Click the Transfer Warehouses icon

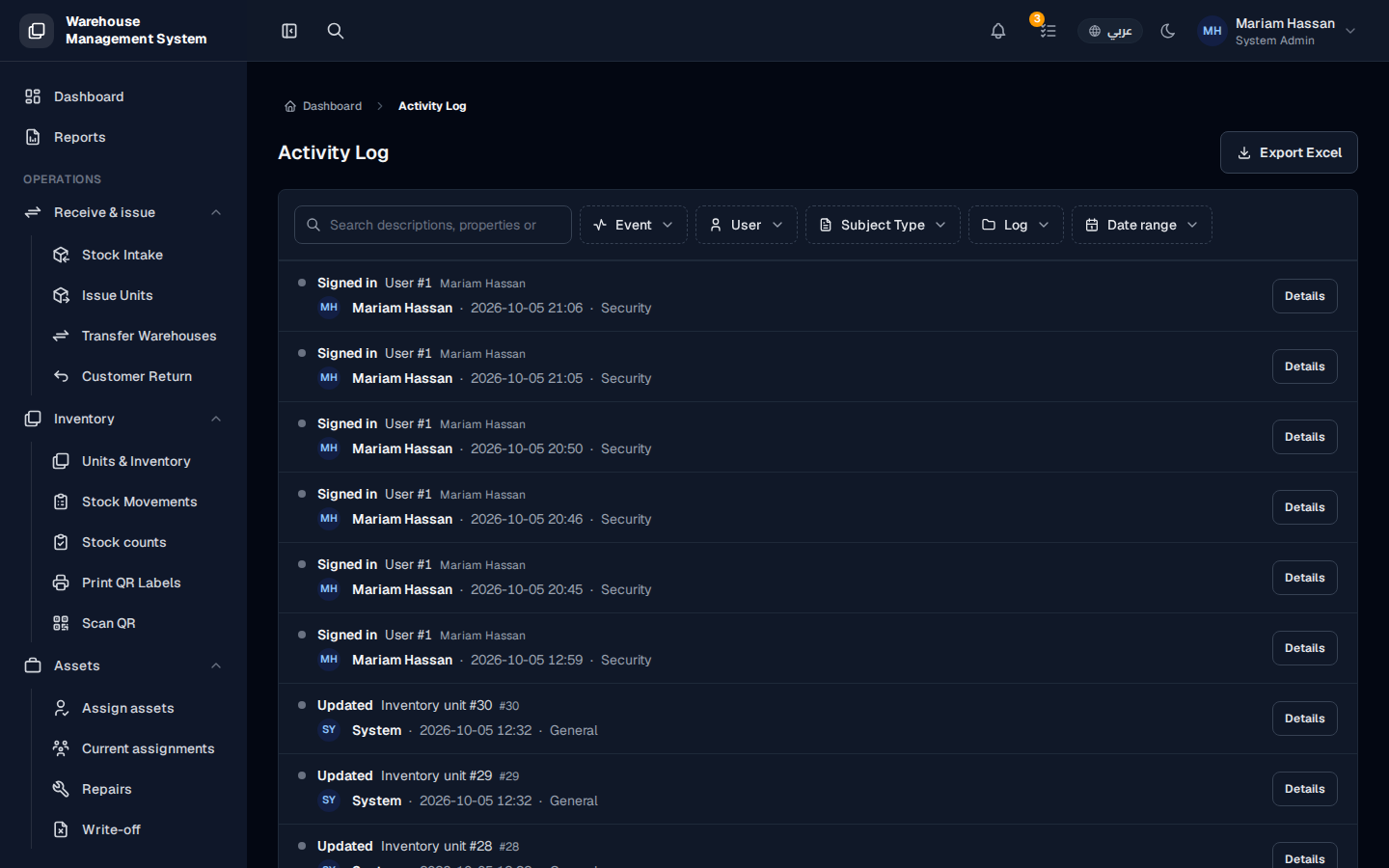point(61,336)
